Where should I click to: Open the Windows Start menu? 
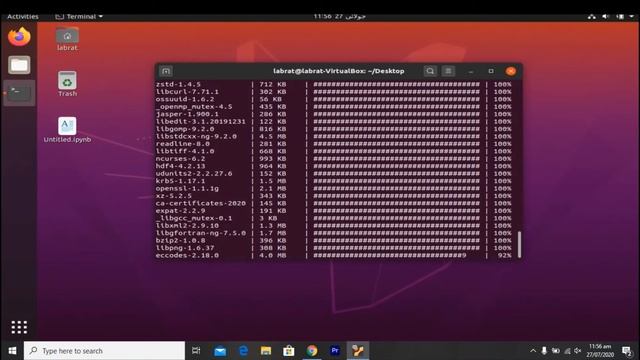12,351
